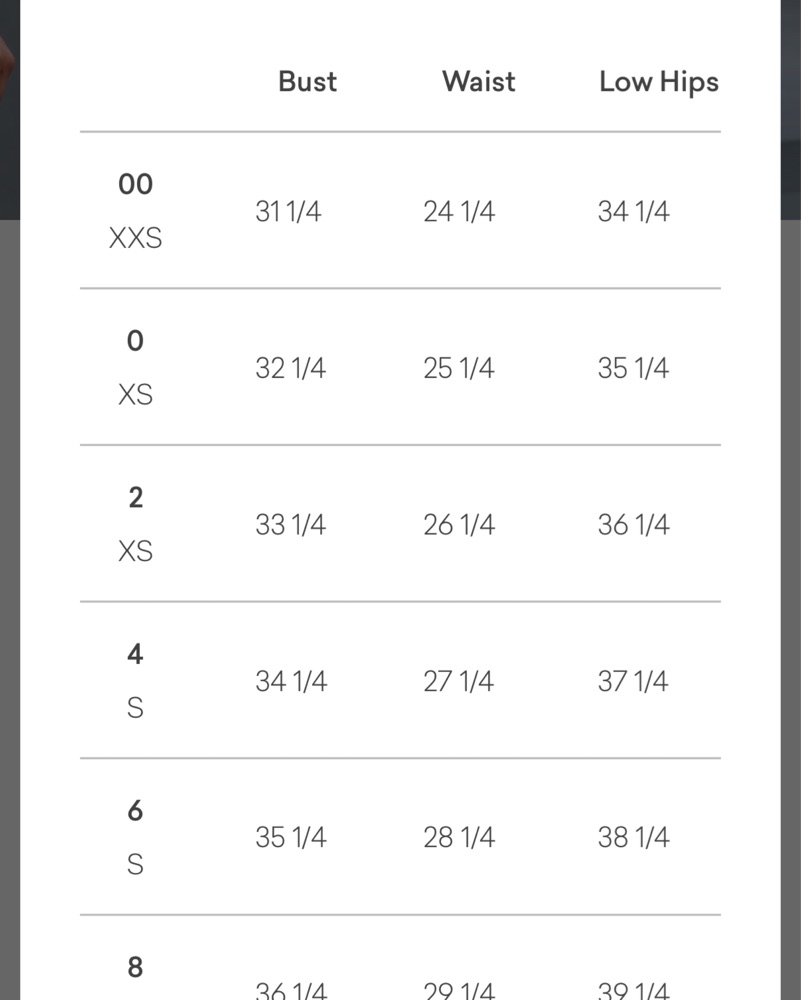Select the size 2 XS row label

(135, 523)
